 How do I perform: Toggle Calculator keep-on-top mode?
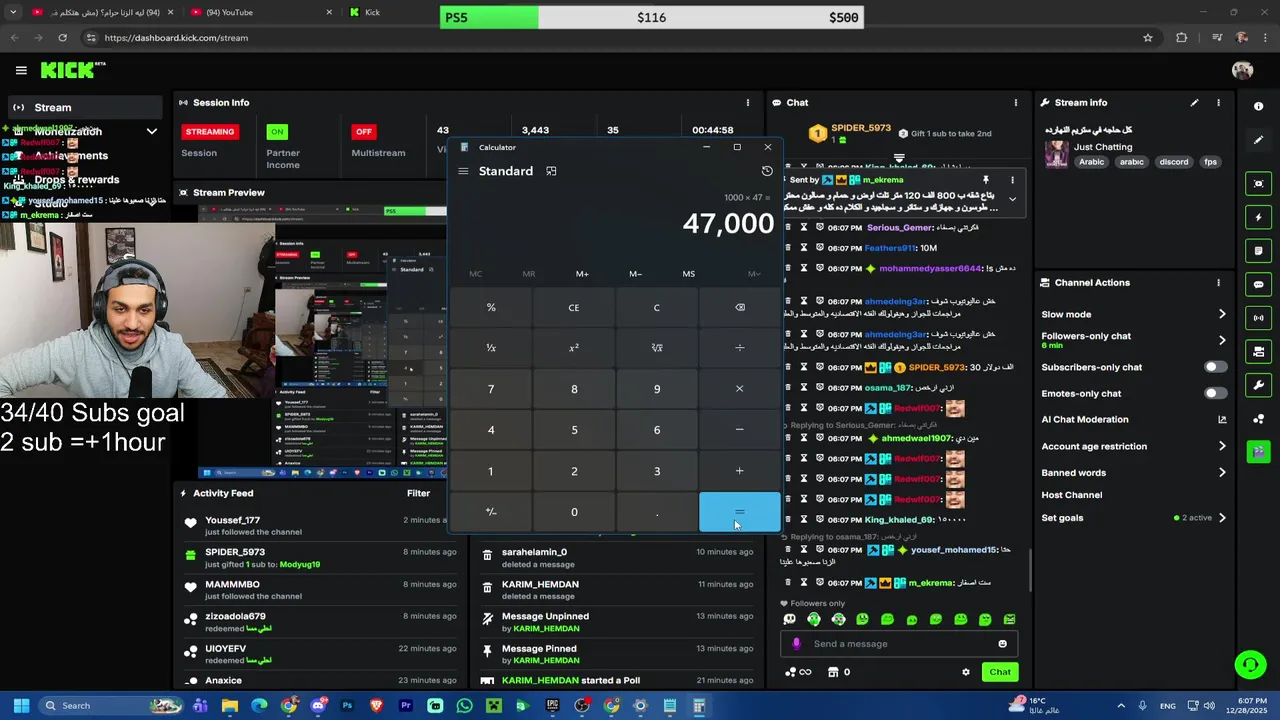point(551,171)
